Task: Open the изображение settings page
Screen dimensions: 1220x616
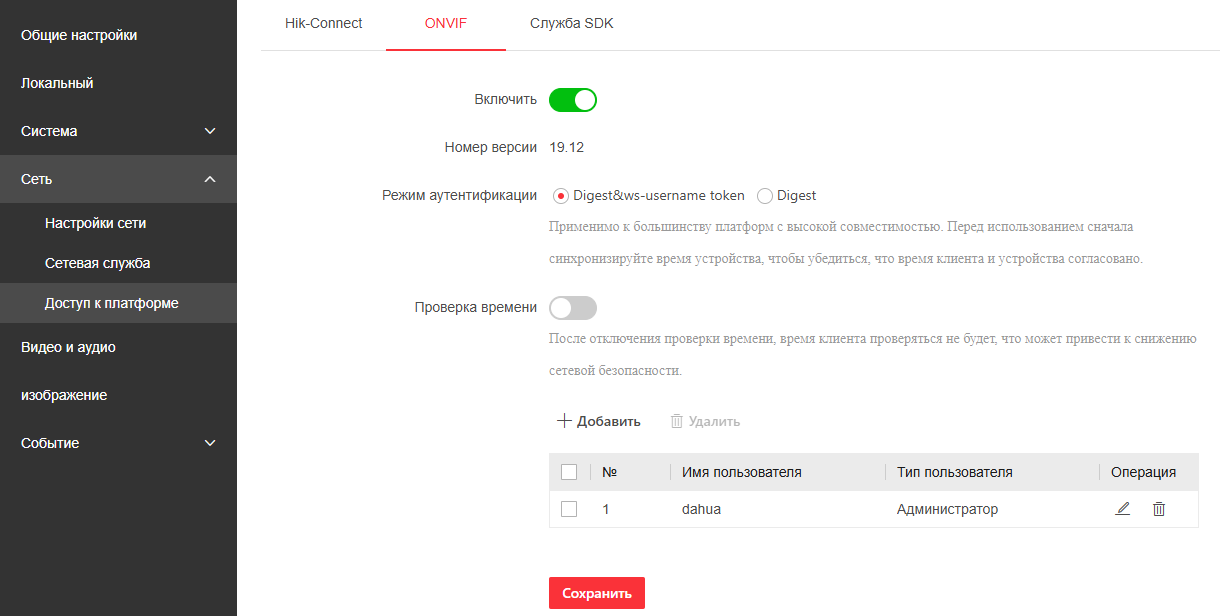Action: coord(64,395)
